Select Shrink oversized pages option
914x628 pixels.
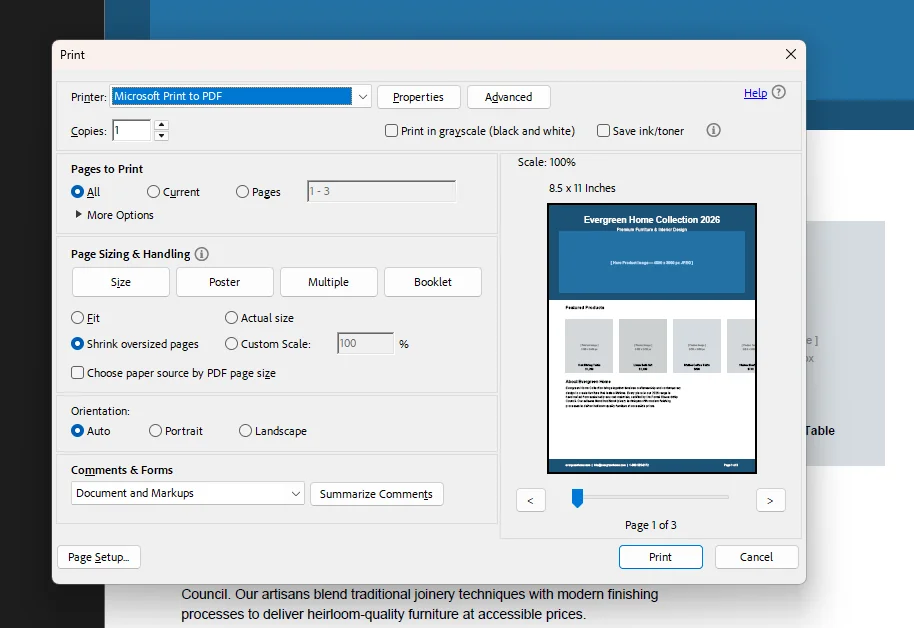[x=77, y=344]
